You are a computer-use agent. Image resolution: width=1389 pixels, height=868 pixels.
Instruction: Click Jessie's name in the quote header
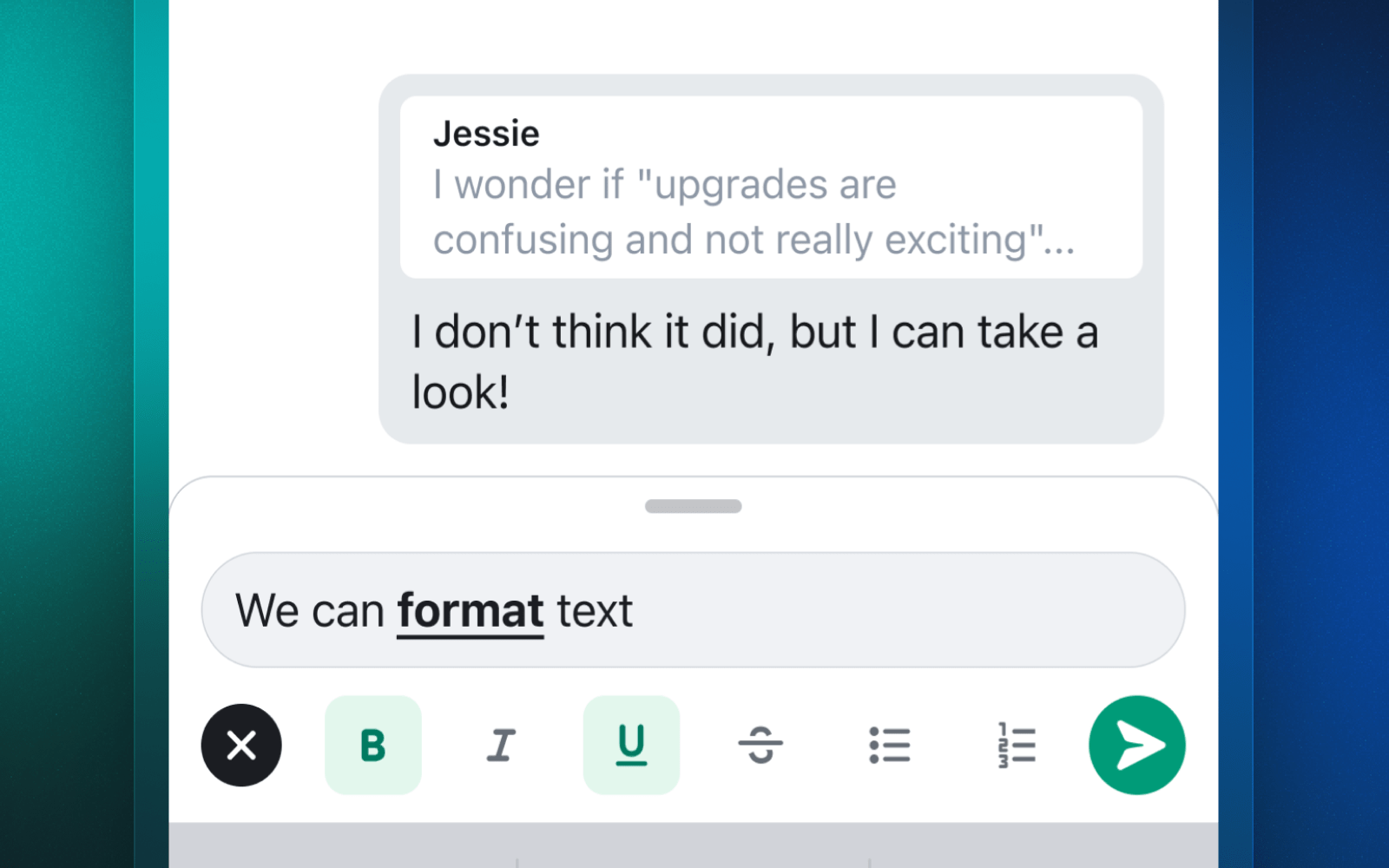point(486,132)
